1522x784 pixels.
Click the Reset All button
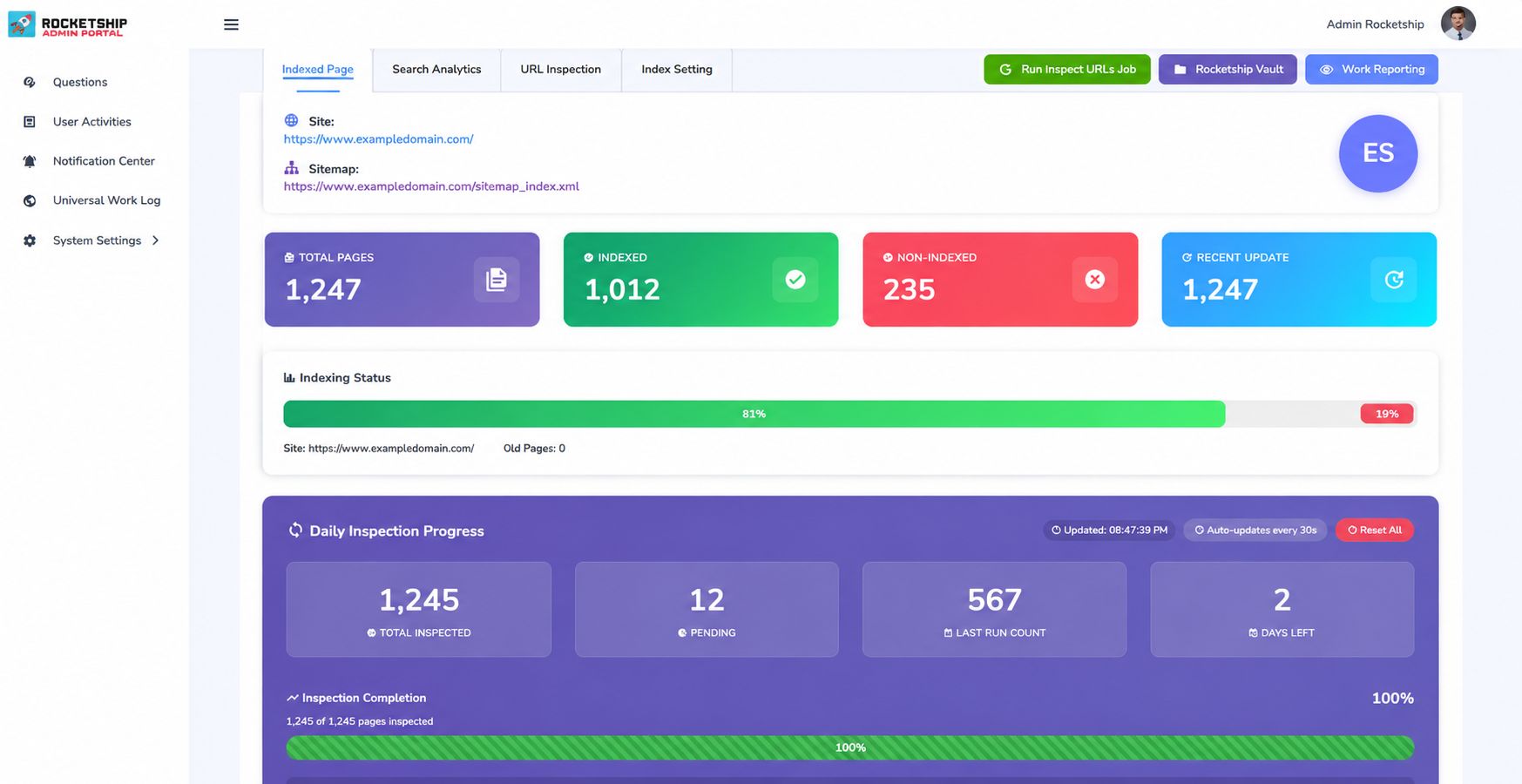1375,531
